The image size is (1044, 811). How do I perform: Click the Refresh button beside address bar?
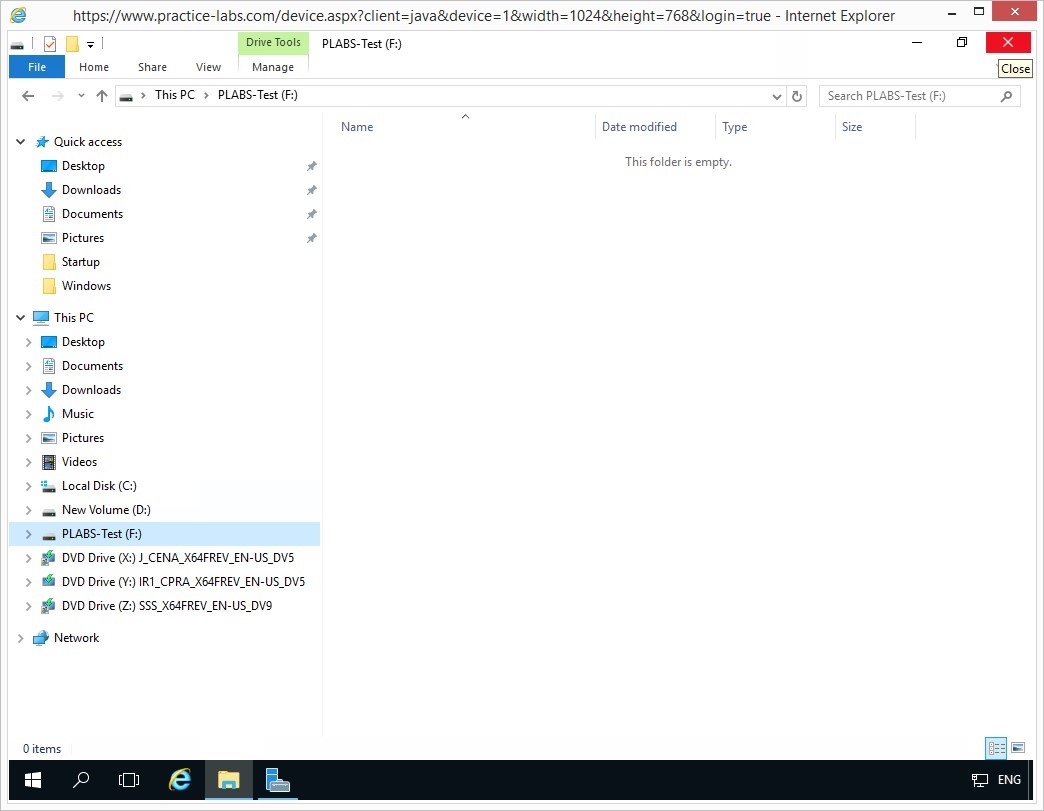coord(797,96)
